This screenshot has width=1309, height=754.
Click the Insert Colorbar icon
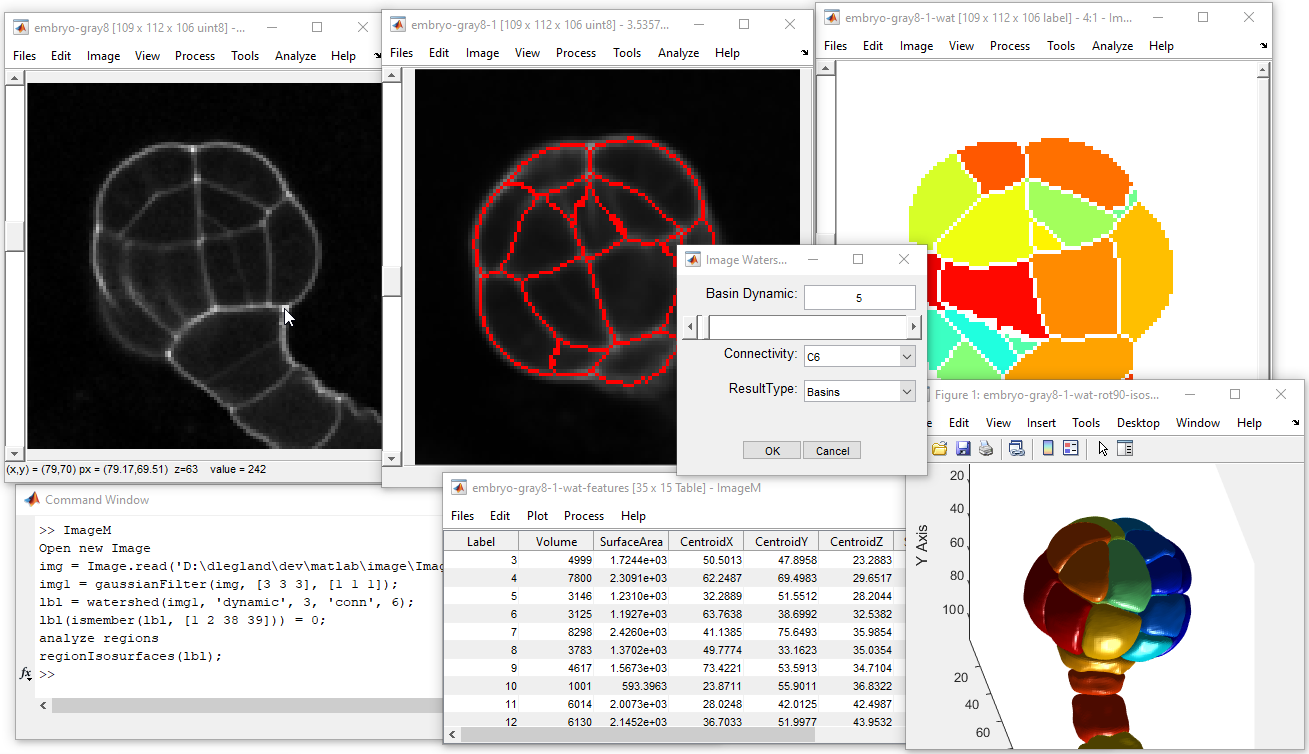pos(1048,449)
